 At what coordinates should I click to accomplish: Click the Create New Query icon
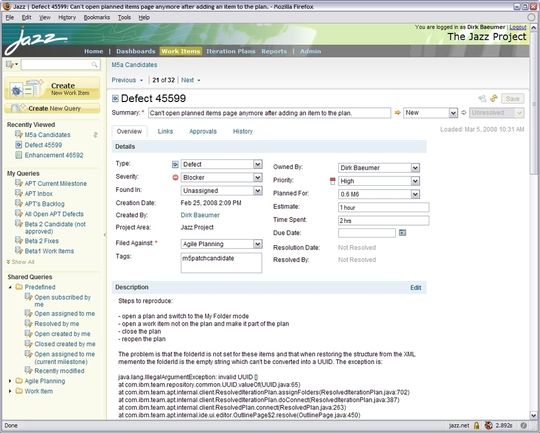tap(18, 108)
